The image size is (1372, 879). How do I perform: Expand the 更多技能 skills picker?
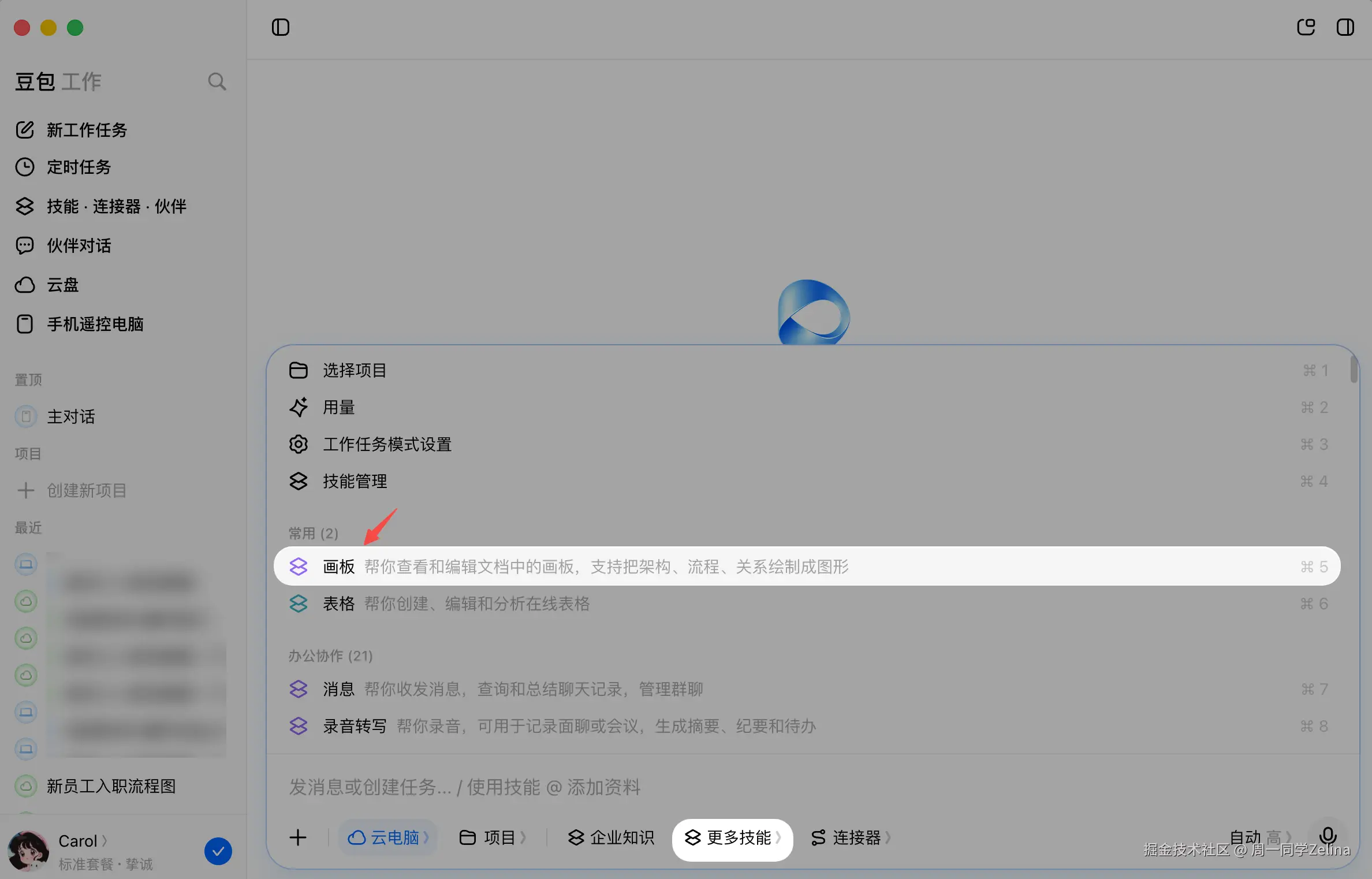pos(733,839)
